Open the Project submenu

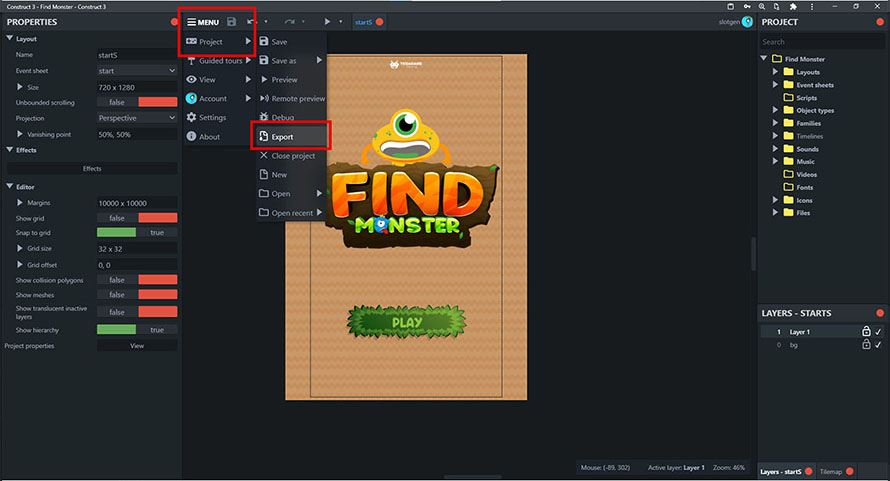pyautogui.click(x=218, y=41)
